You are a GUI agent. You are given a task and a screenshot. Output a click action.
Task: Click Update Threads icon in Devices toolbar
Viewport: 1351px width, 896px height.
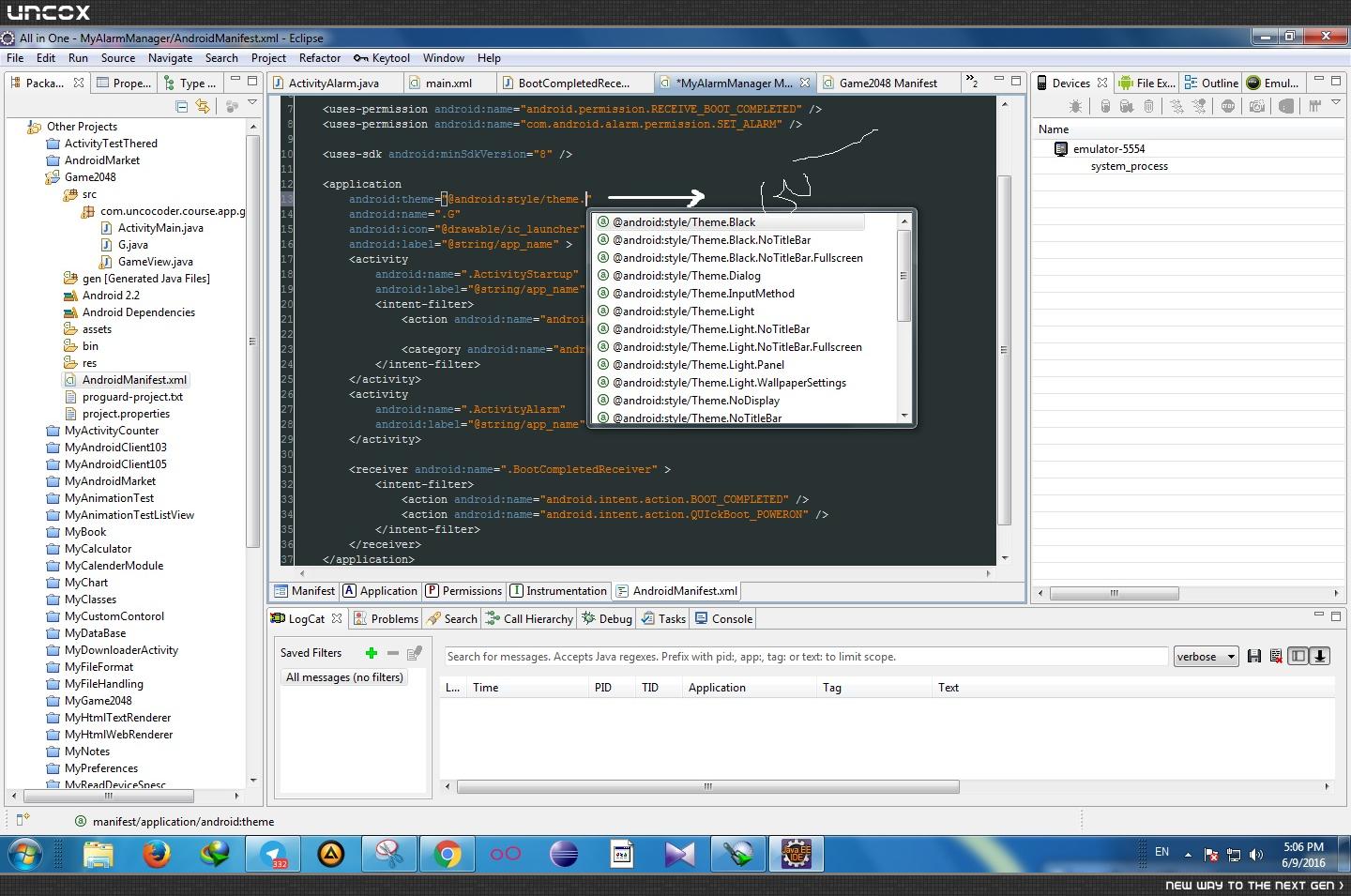[x=1176, y=107]
